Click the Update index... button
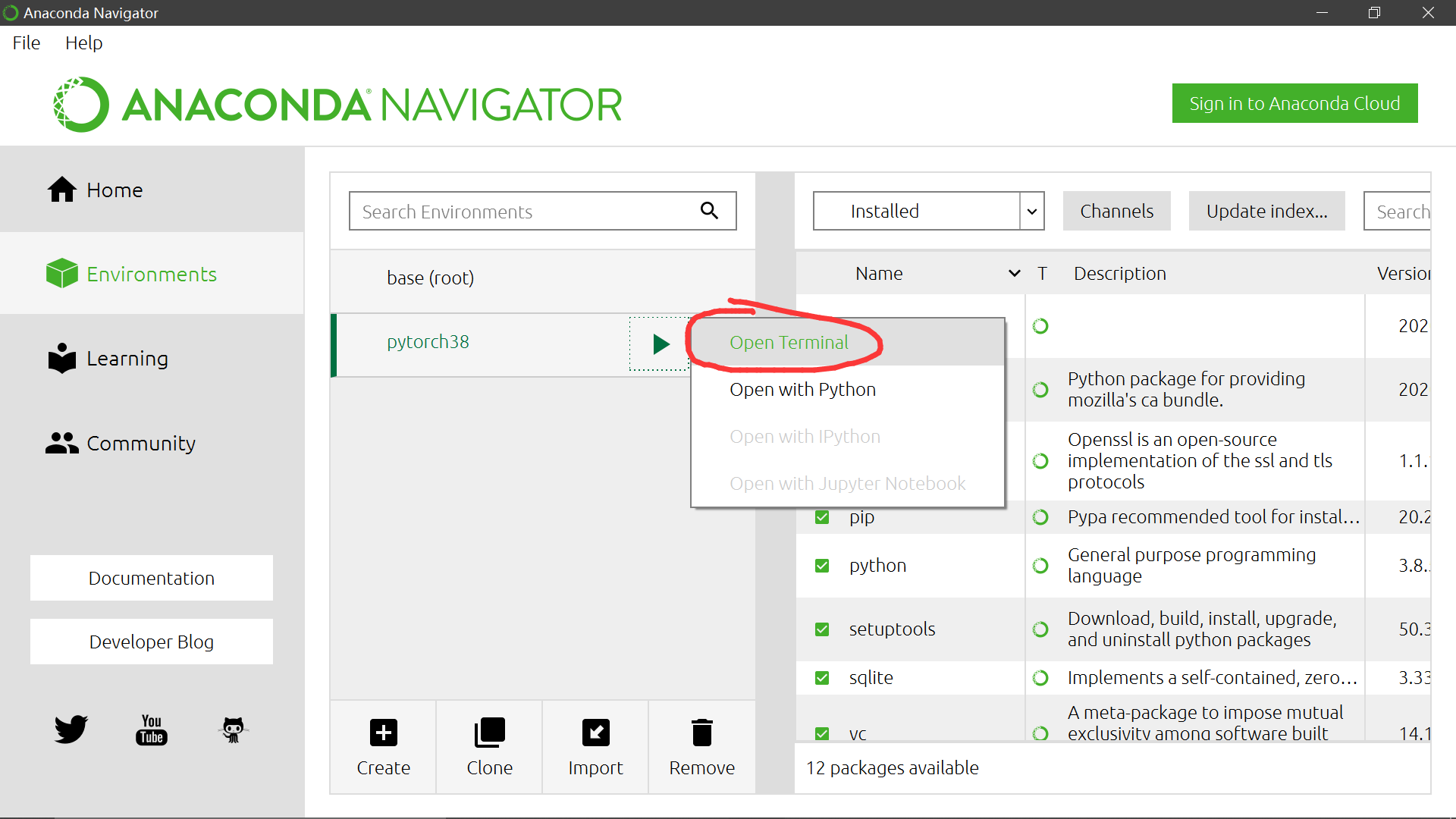Viewport: 1456px width, 819px height. (x=1266, y=211)
